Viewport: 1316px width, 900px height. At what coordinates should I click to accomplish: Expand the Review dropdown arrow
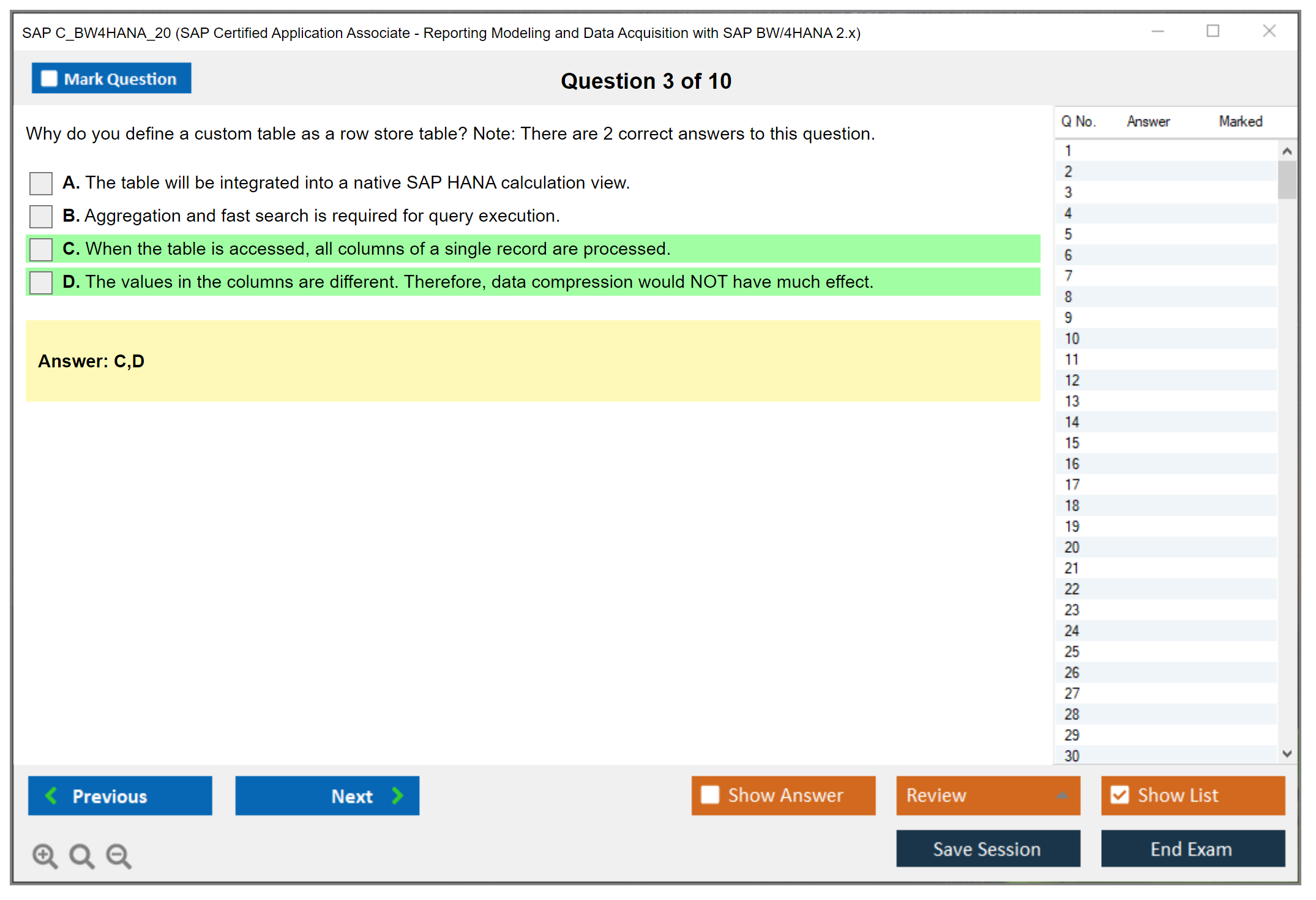[1062, 795]
